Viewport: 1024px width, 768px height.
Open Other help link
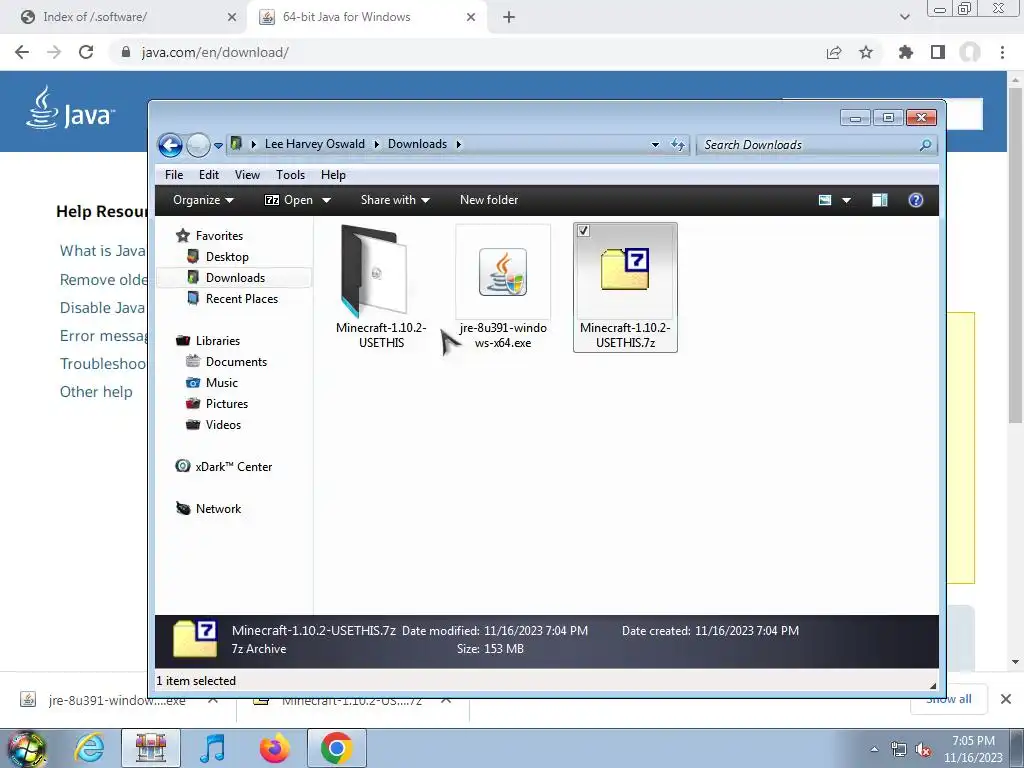pyautogui.click(x=96, y=392)
